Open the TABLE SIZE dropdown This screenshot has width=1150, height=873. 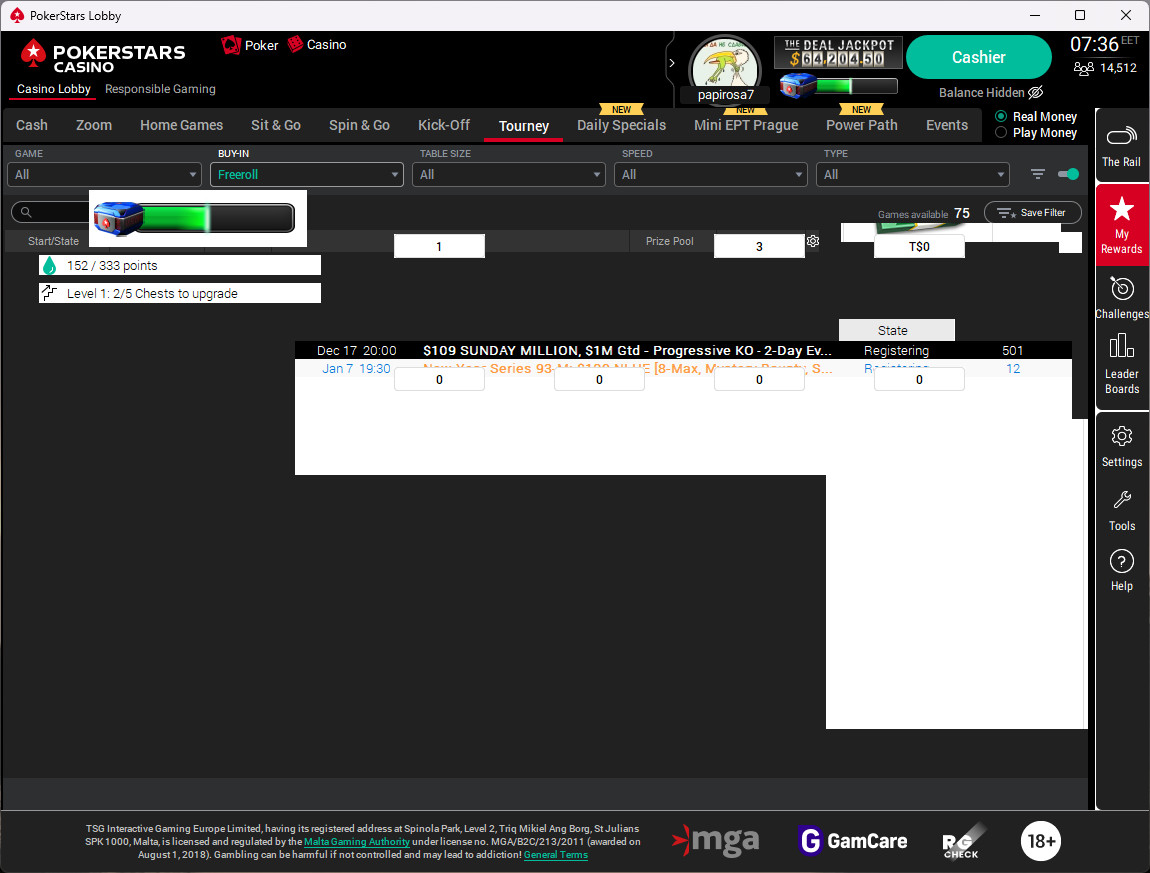point(508,175)
